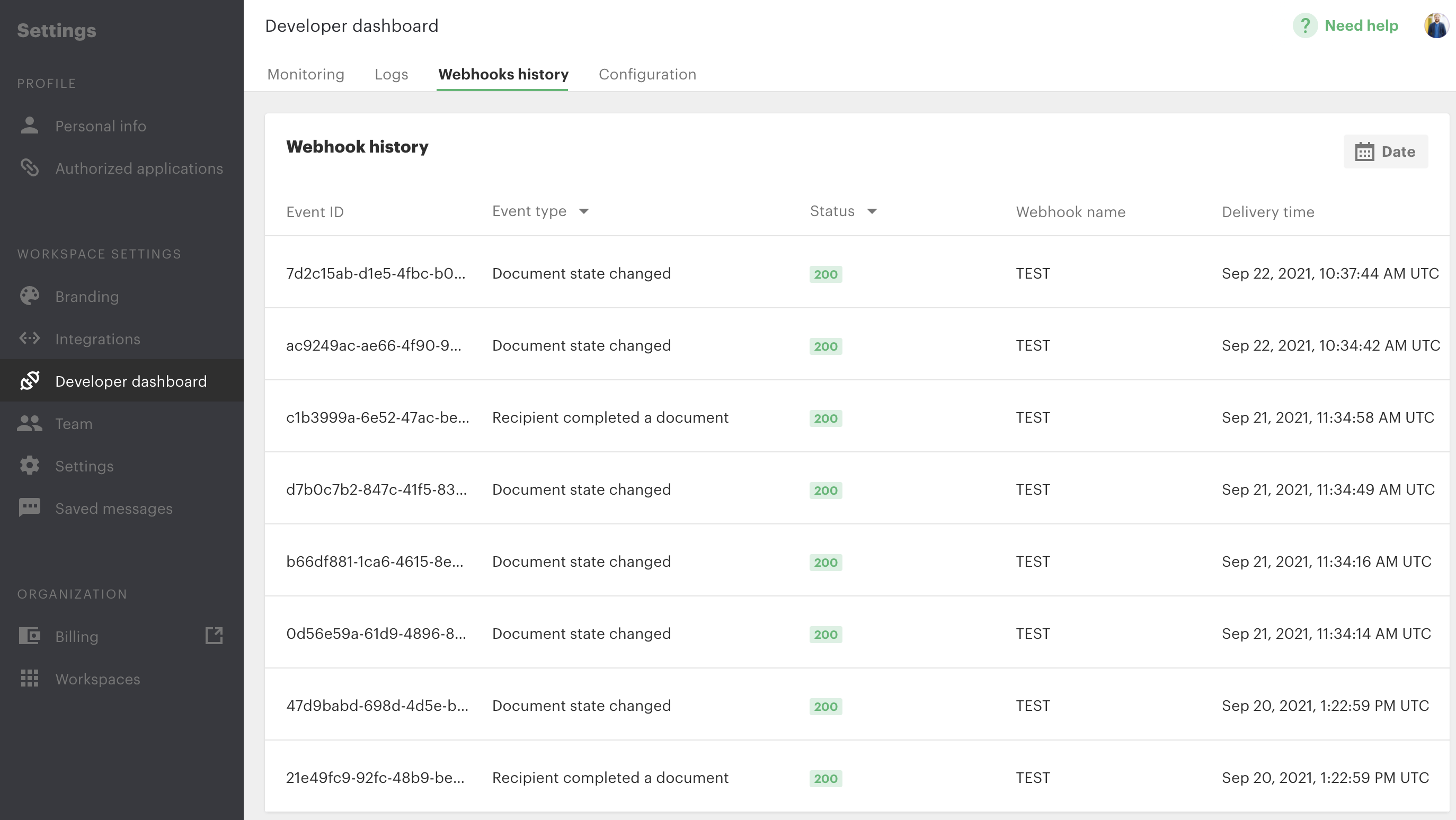The image size is (1456, 820).
Task: Open the user avatar menu
Action: point(1436,25)
